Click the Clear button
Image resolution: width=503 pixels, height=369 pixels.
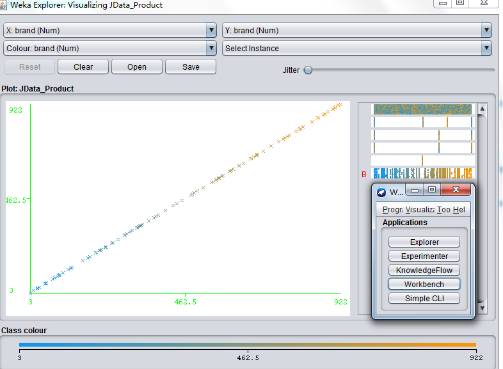[83, 67]
